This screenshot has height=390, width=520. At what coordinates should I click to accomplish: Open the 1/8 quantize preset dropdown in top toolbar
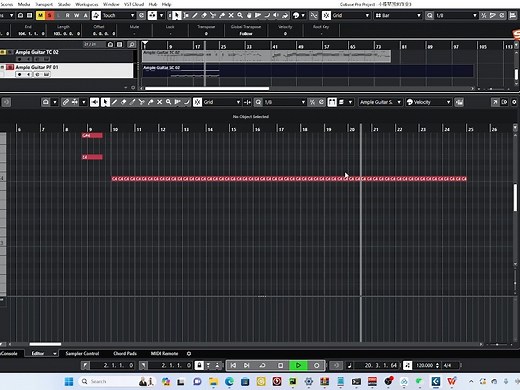(456, 15)
